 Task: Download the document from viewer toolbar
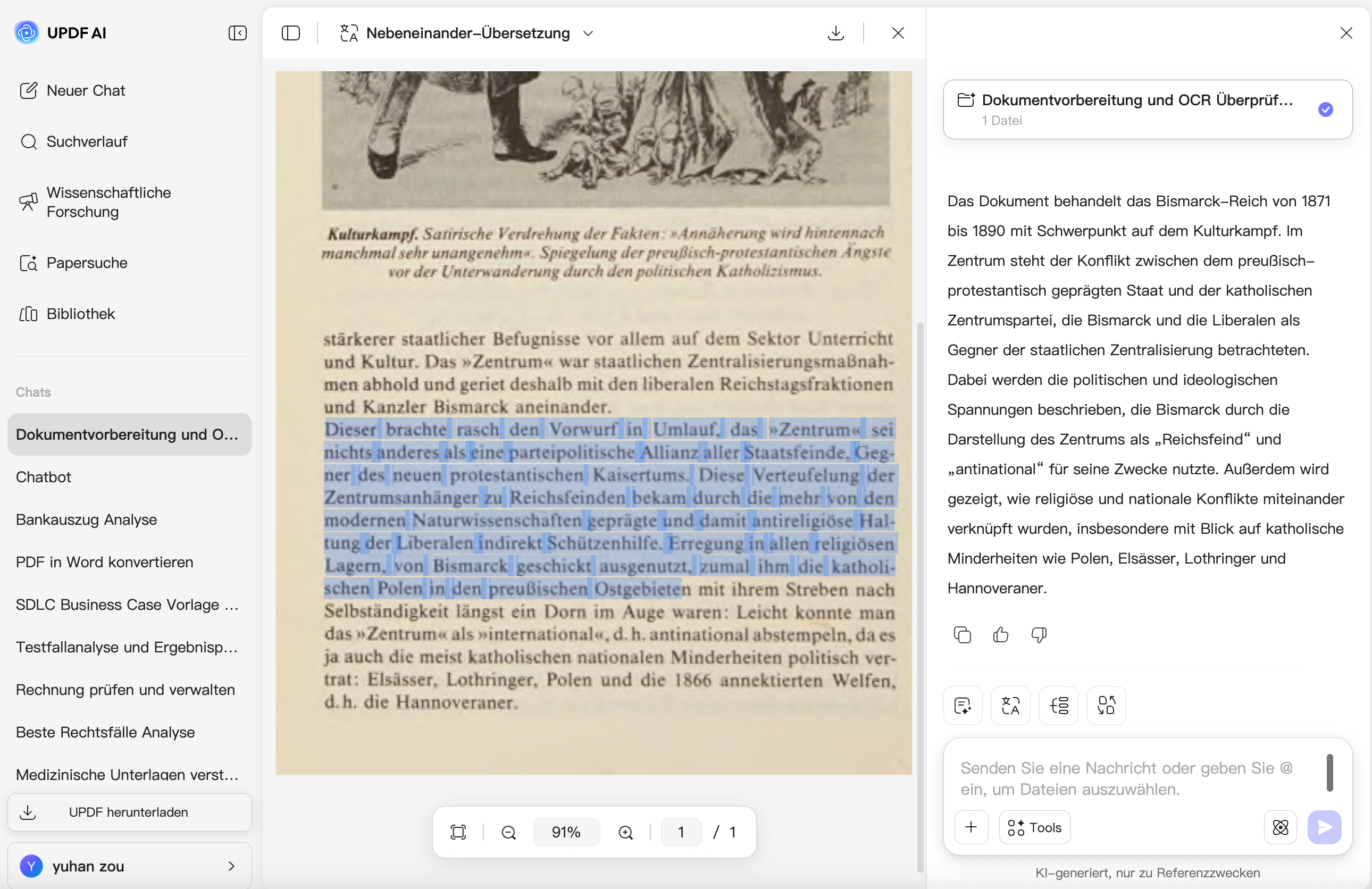tap(835, 33)
